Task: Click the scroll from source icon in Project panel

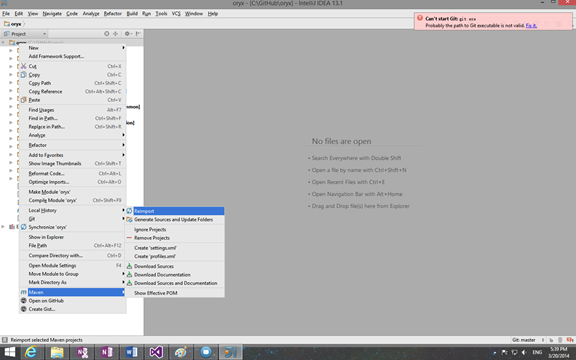Action: 107,33
